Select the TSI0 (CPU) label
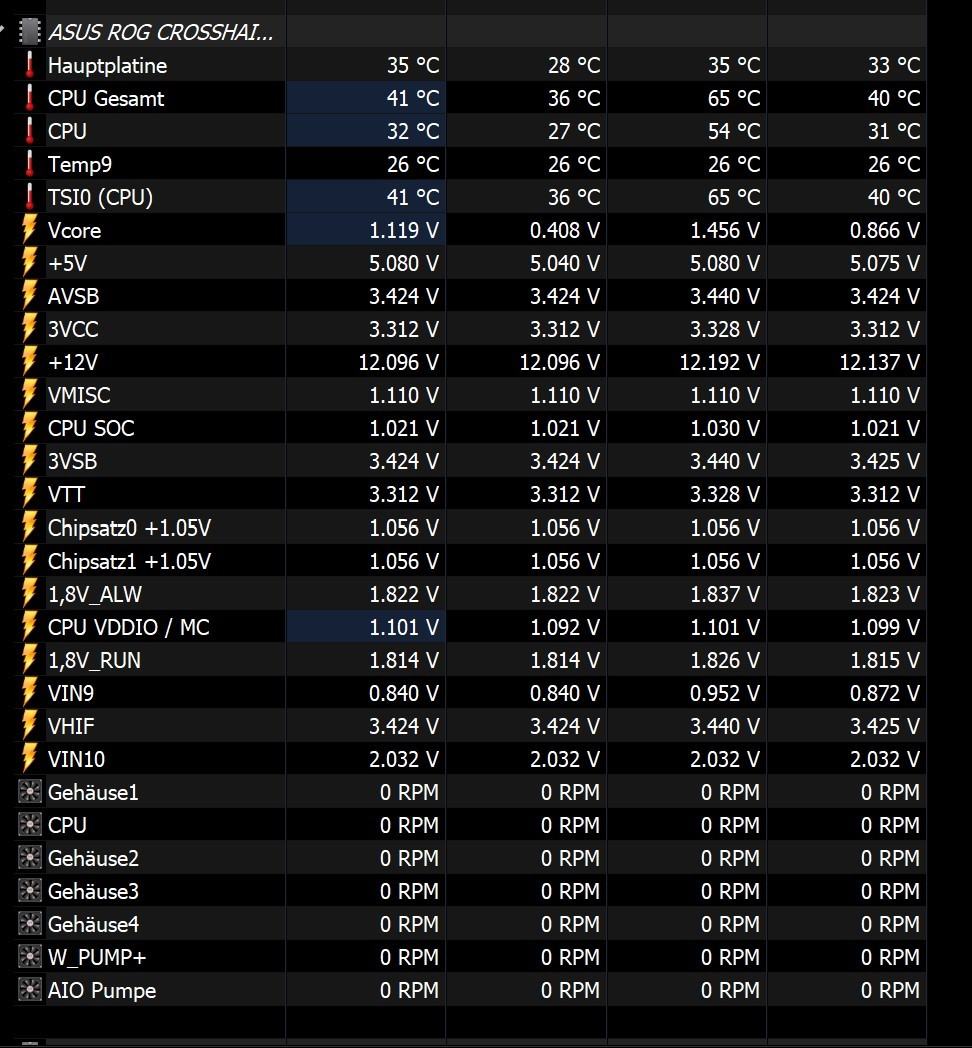This screenshot has width=972, height=1048. point(100,197)
